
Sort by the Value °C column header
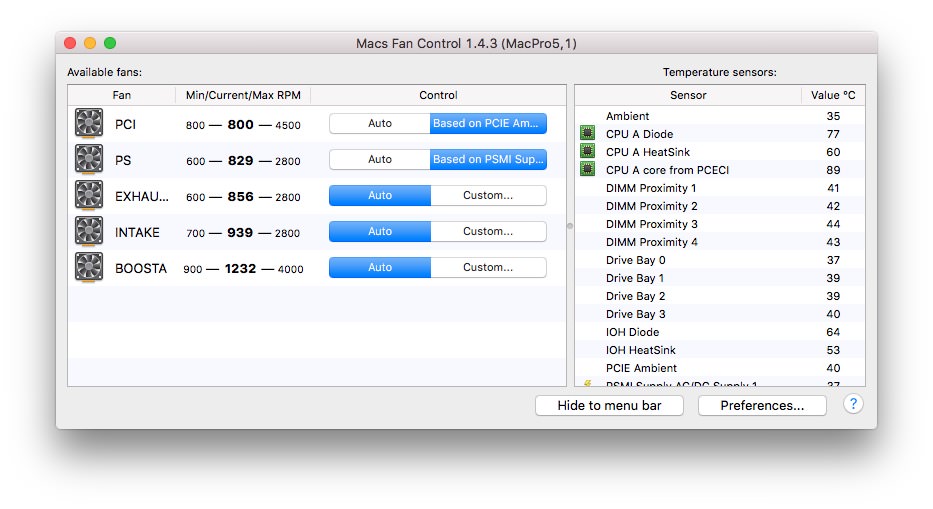(x=833, y=95)
